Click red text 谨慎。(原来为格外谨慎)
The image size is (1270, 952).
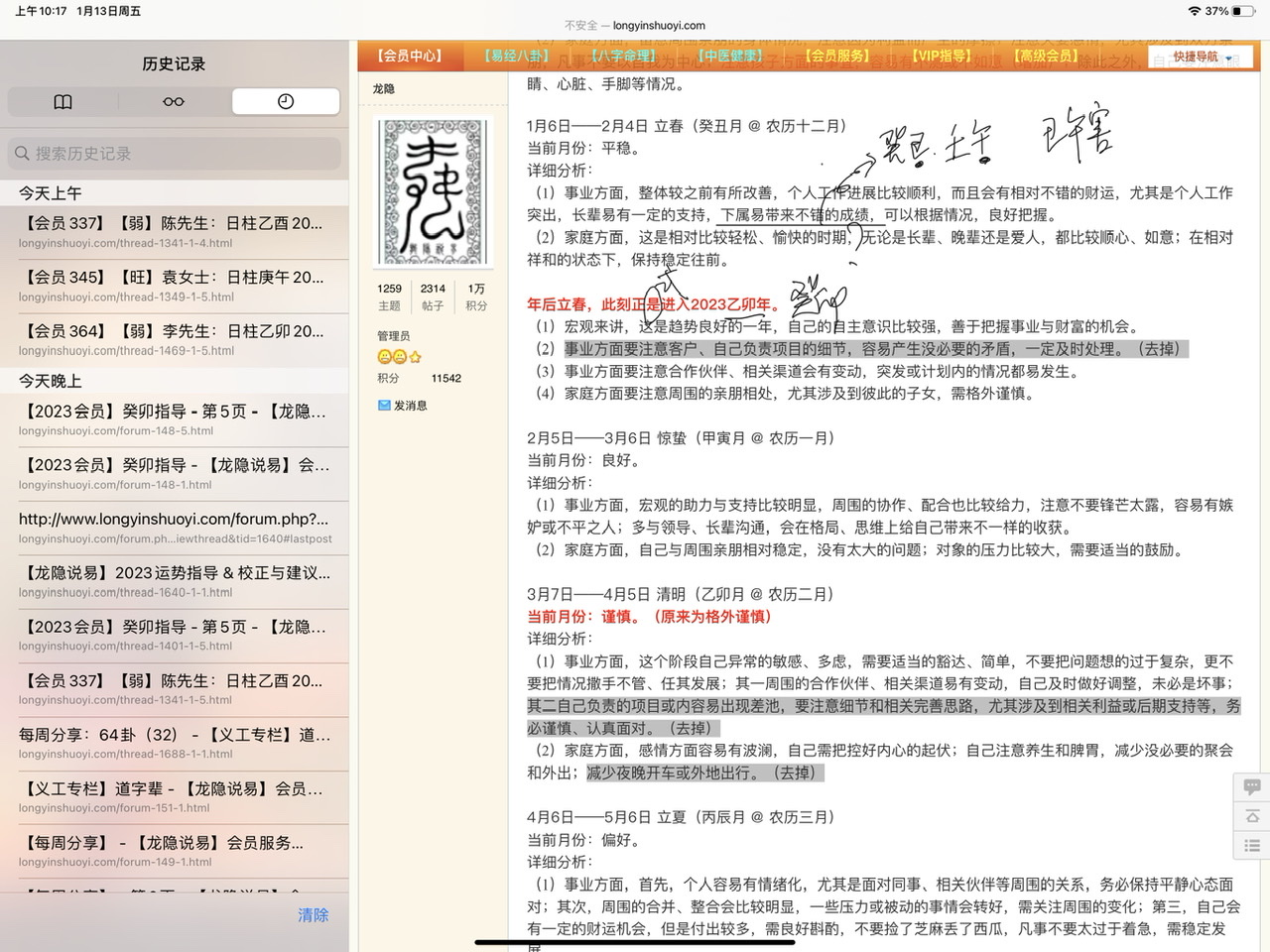tap(686, 616)
